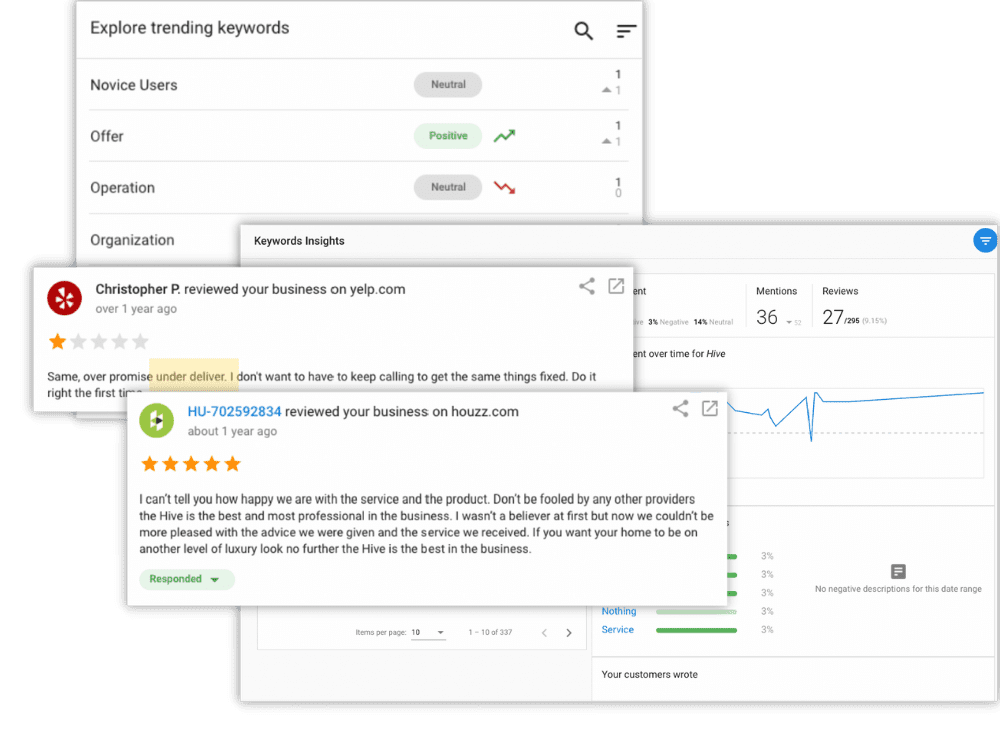
Task: Open the Items per page dropdown
Action: (428, 632)
